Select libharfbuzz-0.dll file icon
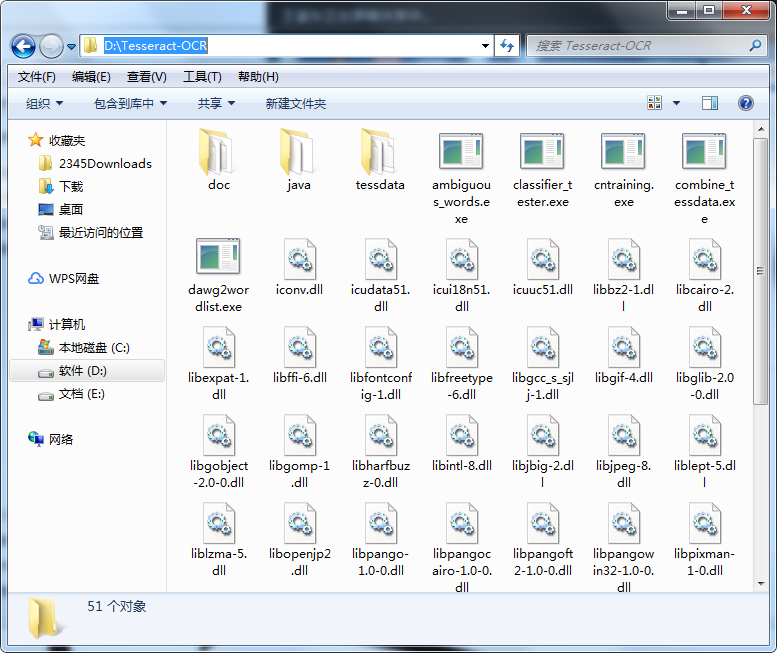The image size is (777, 653). 381,435
